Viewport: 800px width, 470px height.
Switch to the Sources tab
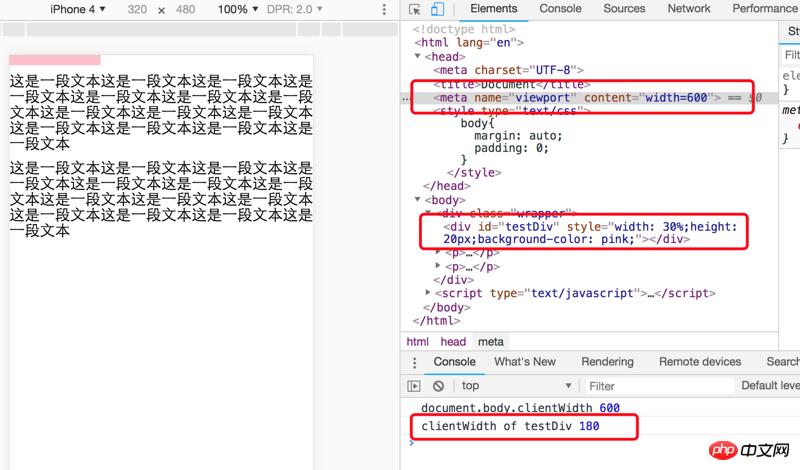pyautogui.click(x=624, y=8)
